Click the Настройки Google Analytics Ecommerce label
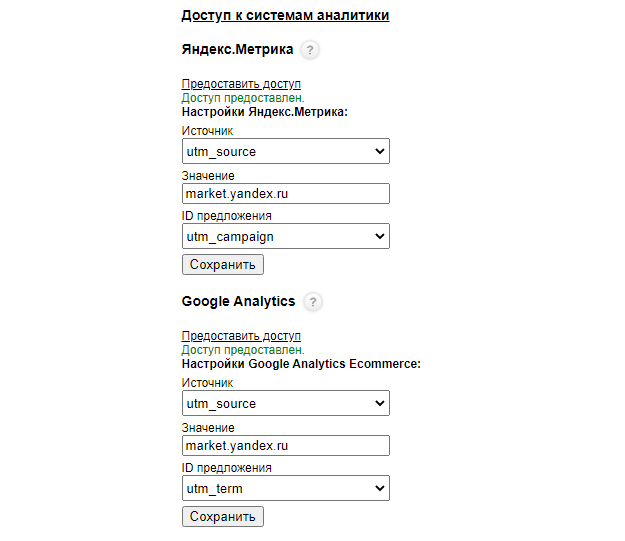This screenshot has width=625, height=541. pyautogui.click(x=301, y=364)
